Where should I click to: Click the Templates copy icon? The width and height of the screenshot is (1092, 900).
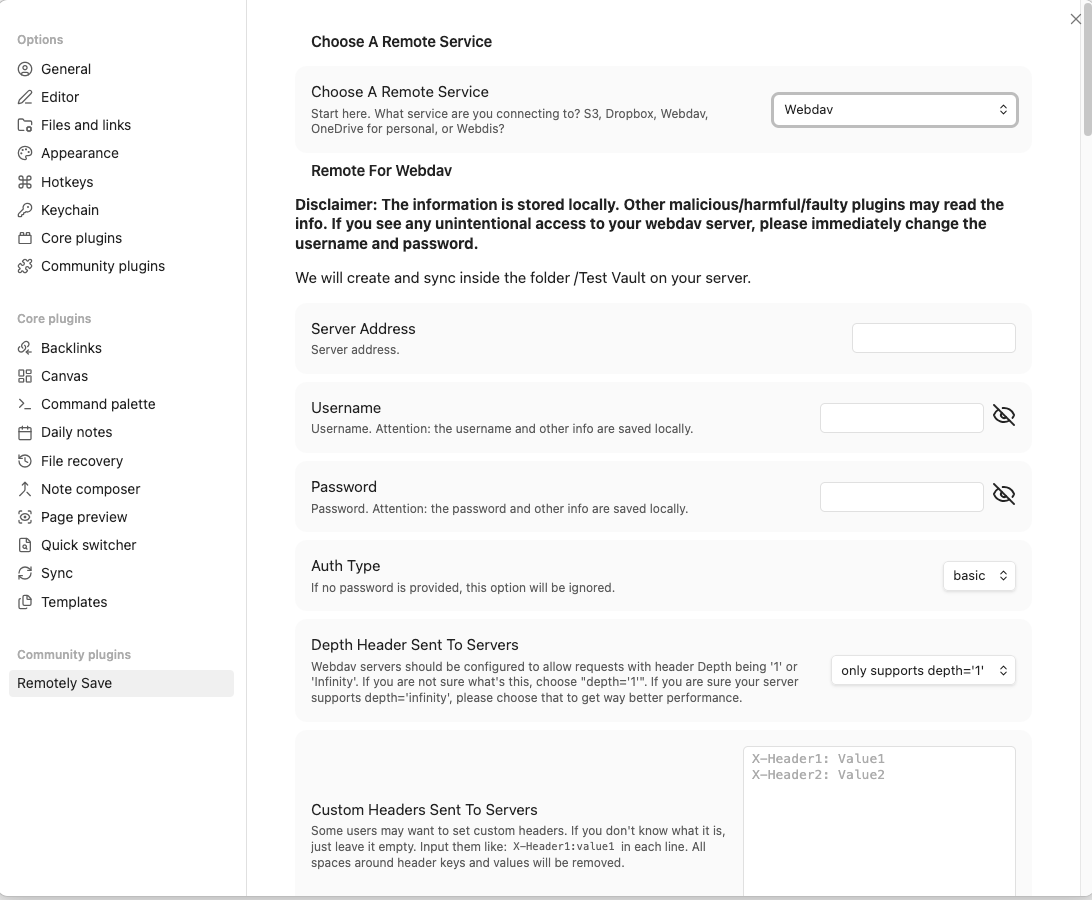coord(25,602)
